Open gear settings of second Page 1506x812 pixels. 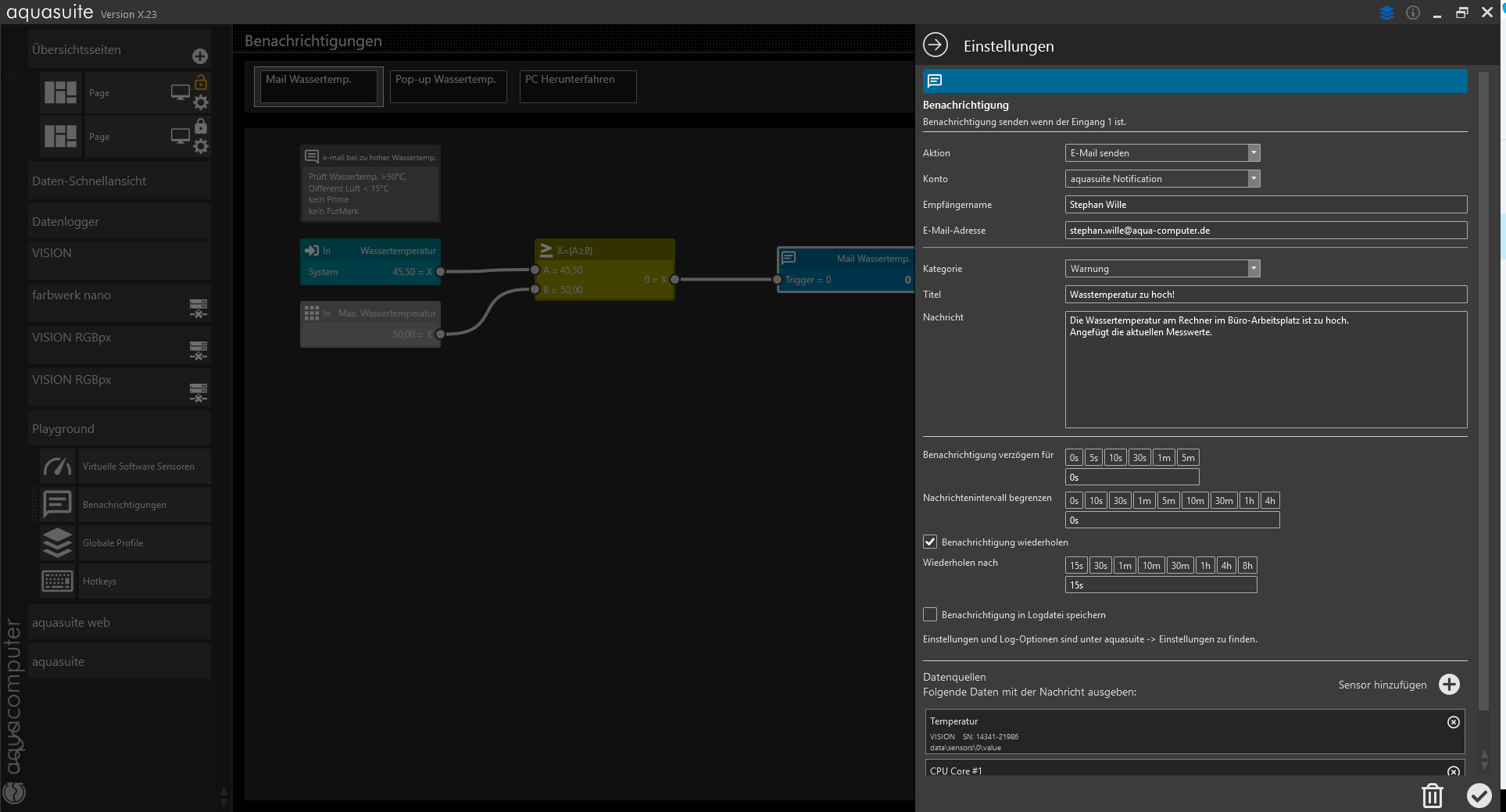(201, 146)
